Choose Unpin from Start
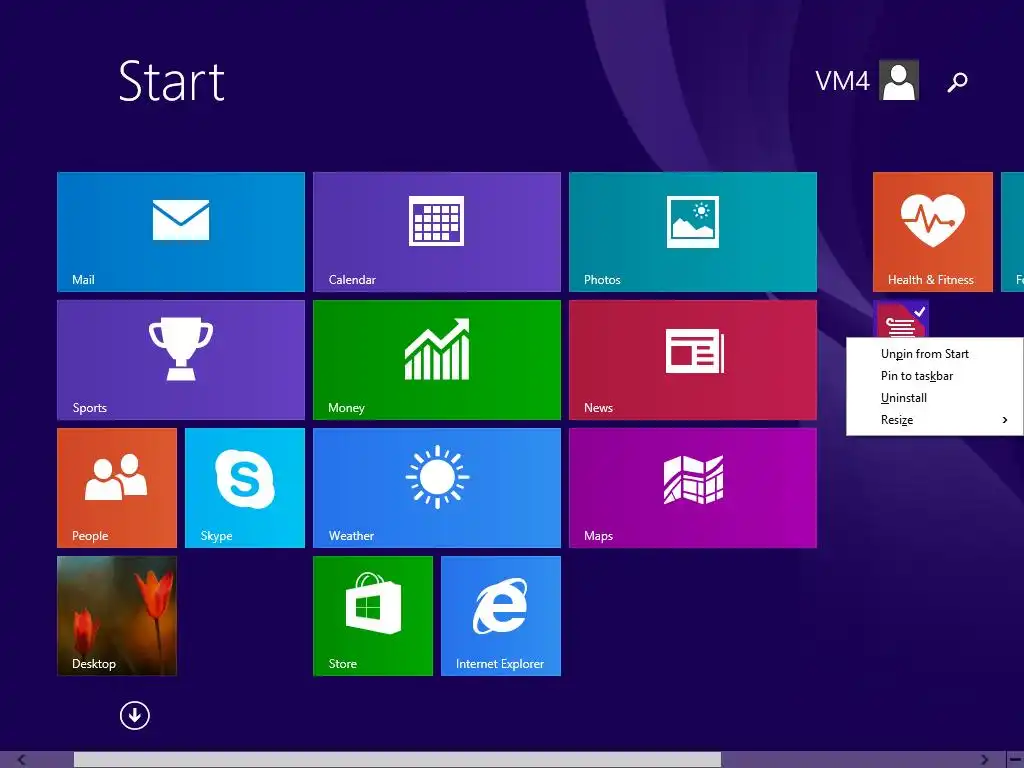Screen dimensions: 1024x768 (935, 354)
